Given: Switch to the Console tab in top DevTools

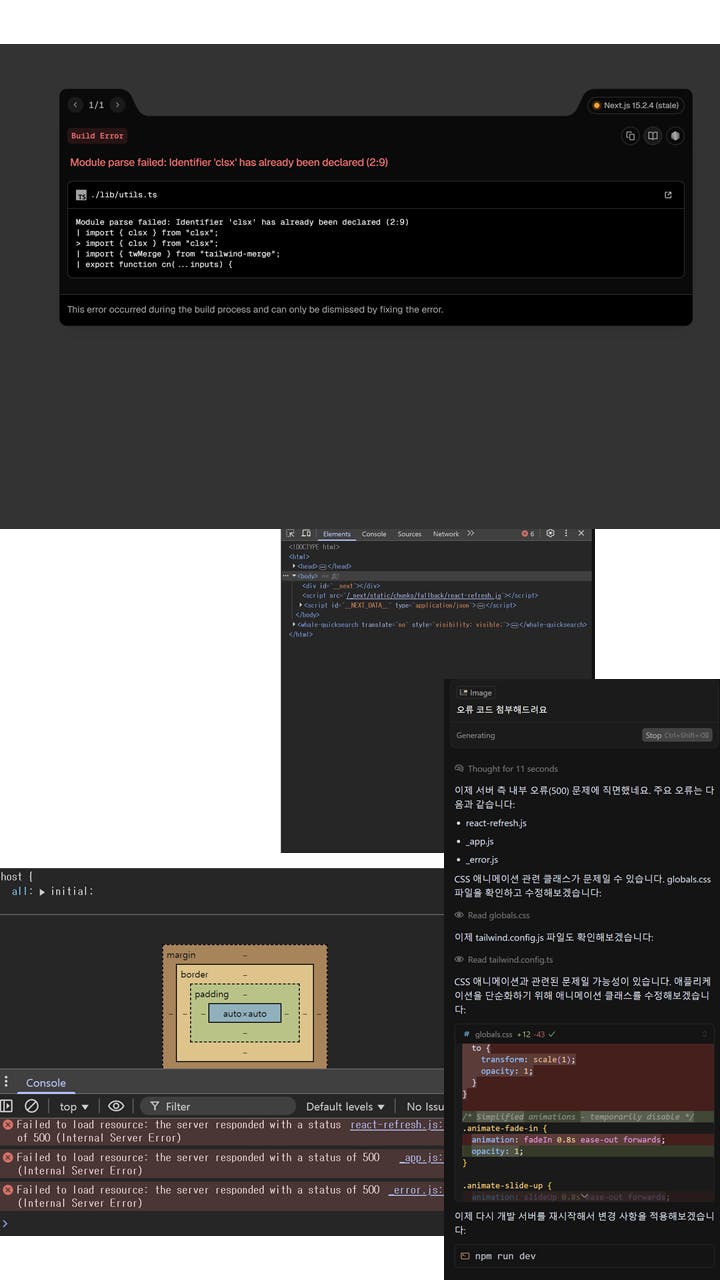Looking at the screenshot, I should point(374,534).
